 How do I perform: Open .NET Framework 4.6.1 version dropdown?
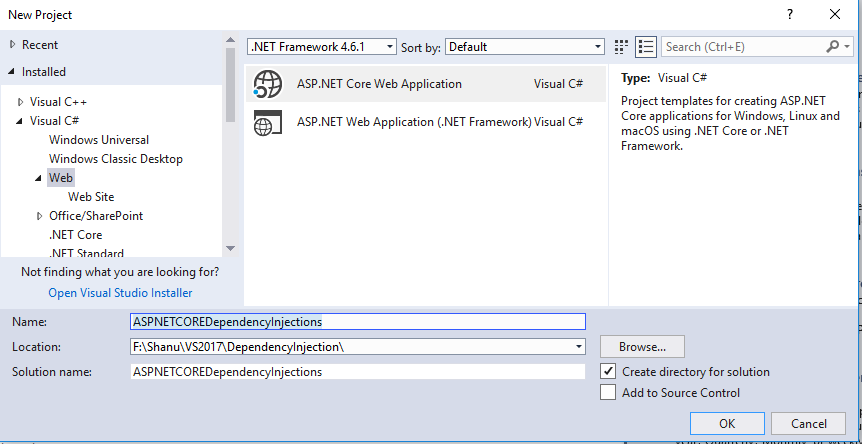pyautogui.click(x=322, y=47)
